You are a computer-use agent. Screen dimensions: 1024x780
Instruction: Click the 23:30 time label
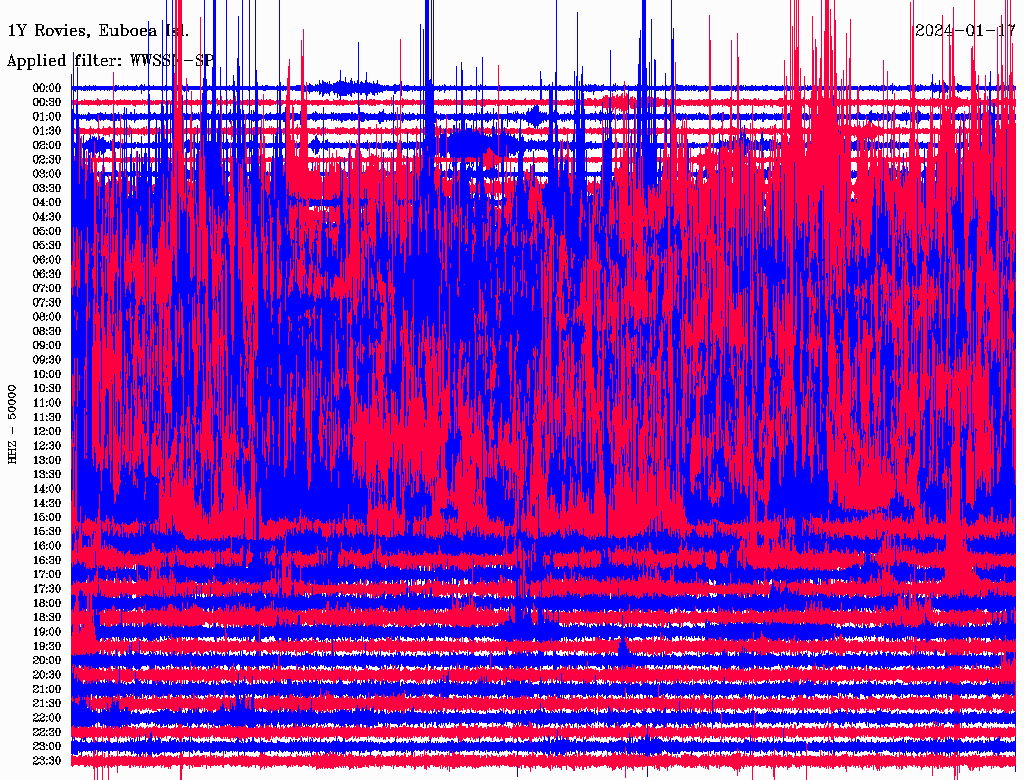47,760
